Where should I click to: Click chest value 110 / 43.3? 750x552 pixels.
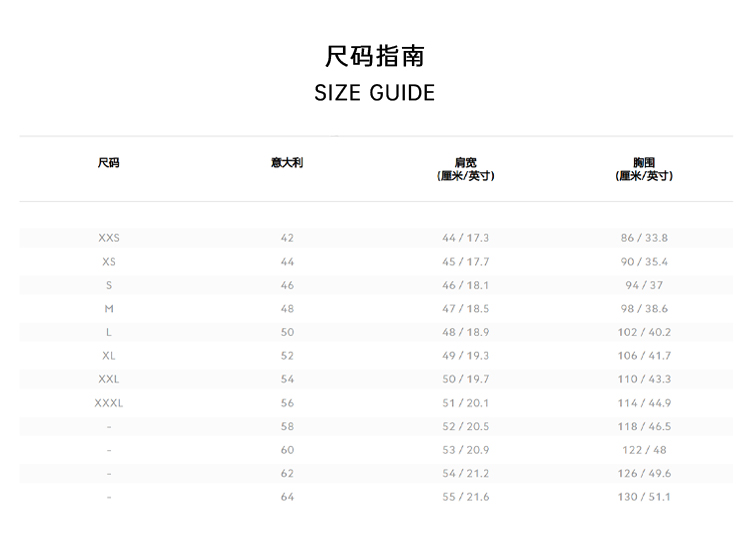click(x=644, y=379)
